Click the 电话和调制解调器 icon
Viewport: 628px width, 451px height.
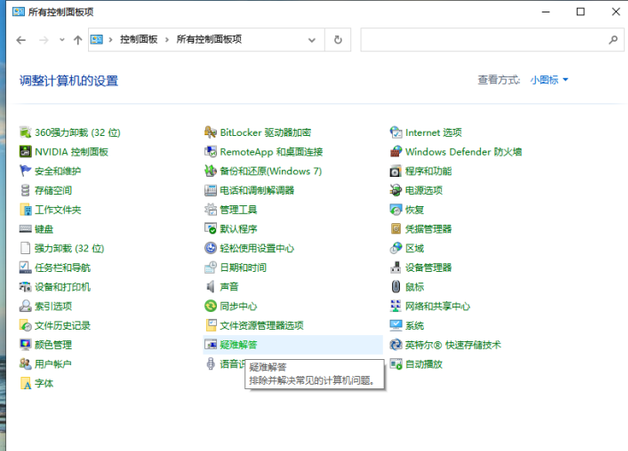point(211,190)
